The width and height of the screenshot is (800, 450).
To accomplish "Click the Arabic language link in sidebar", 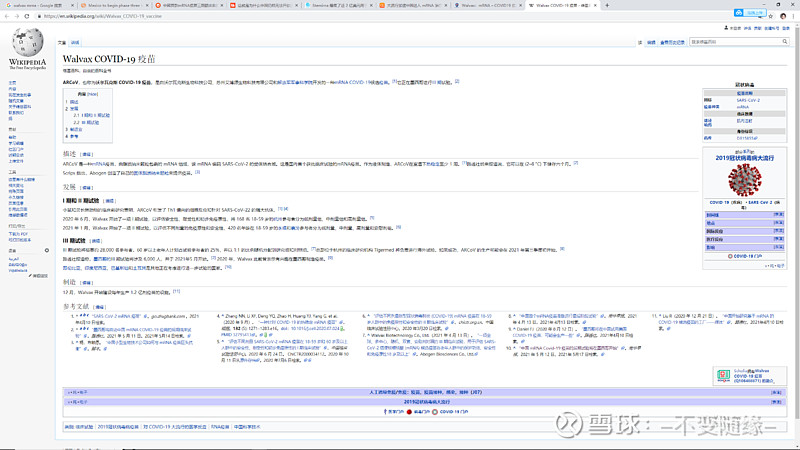I will [13, 259].
